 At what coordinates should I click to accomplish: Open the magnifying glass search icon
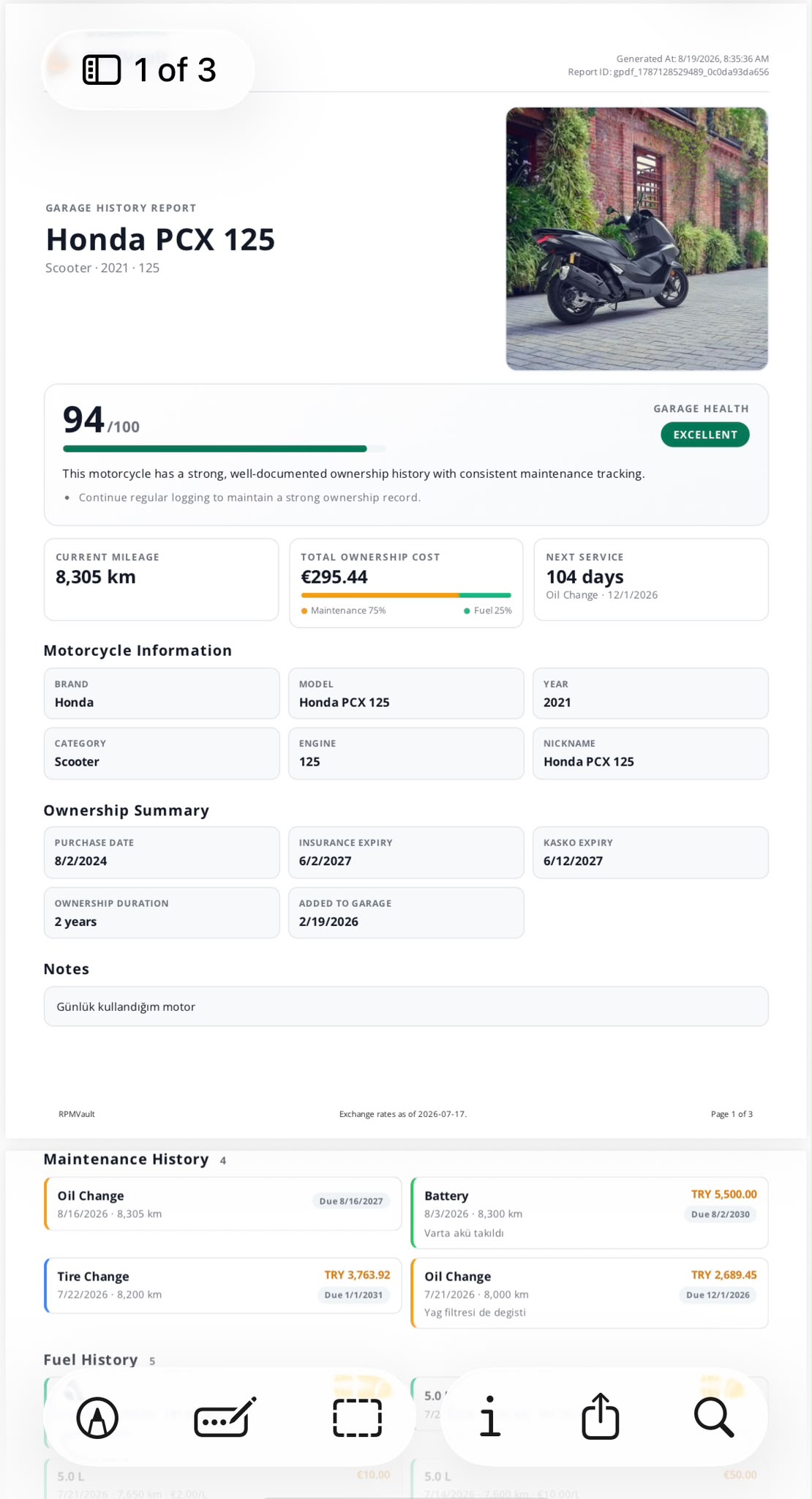(714, 1418)
